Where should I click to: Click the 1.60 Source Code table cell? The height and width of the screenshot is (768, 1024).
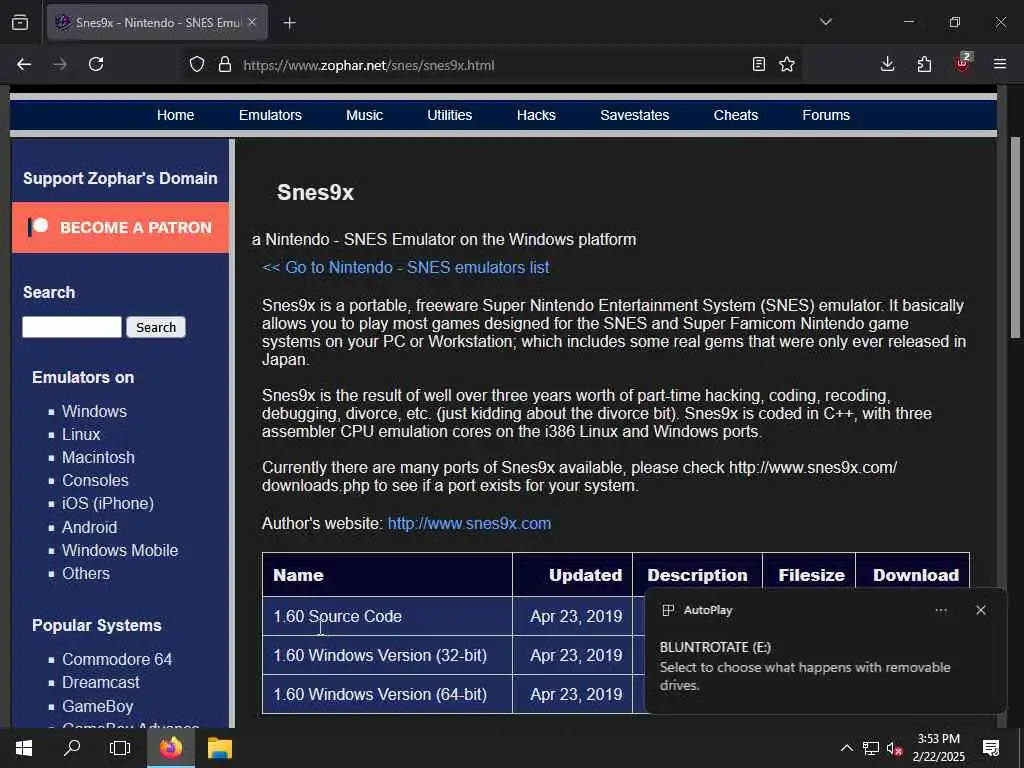[x=387, y=616]
